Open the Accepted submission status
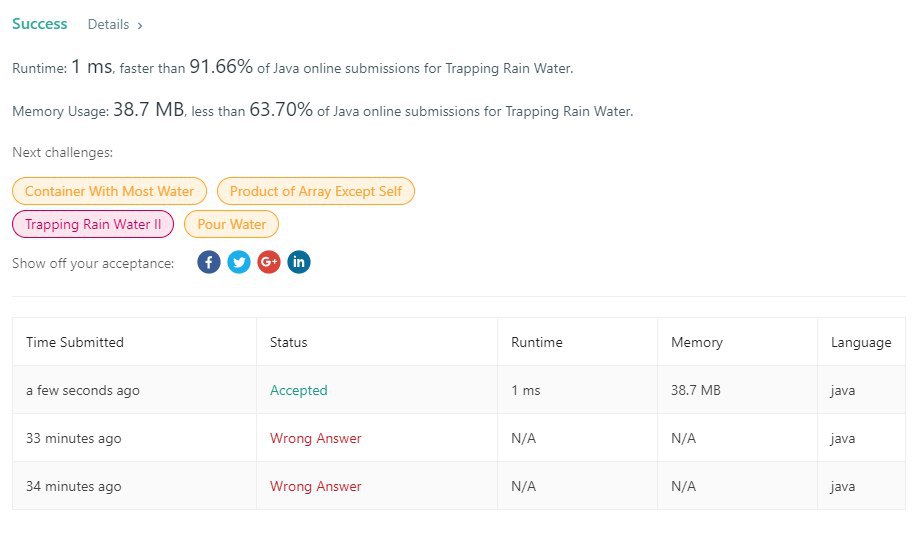The height and width of the screenshot is (544, 917). [298, 390]
